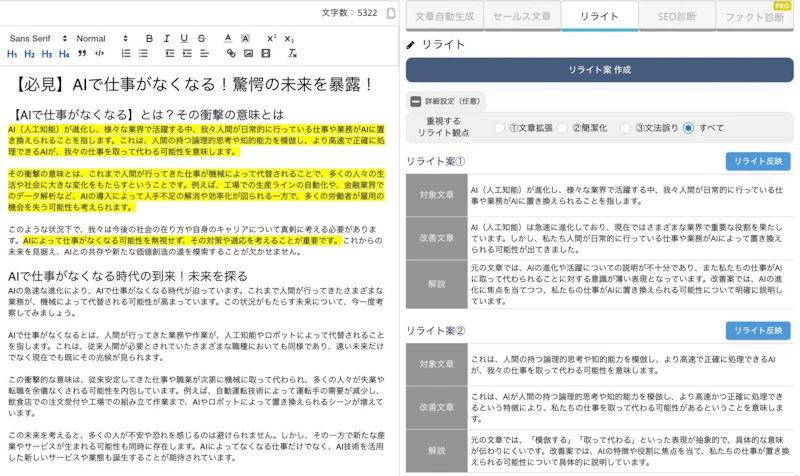Apply Heading 4 style
This screenshot has height=476, width=800.
coord(64,54)
